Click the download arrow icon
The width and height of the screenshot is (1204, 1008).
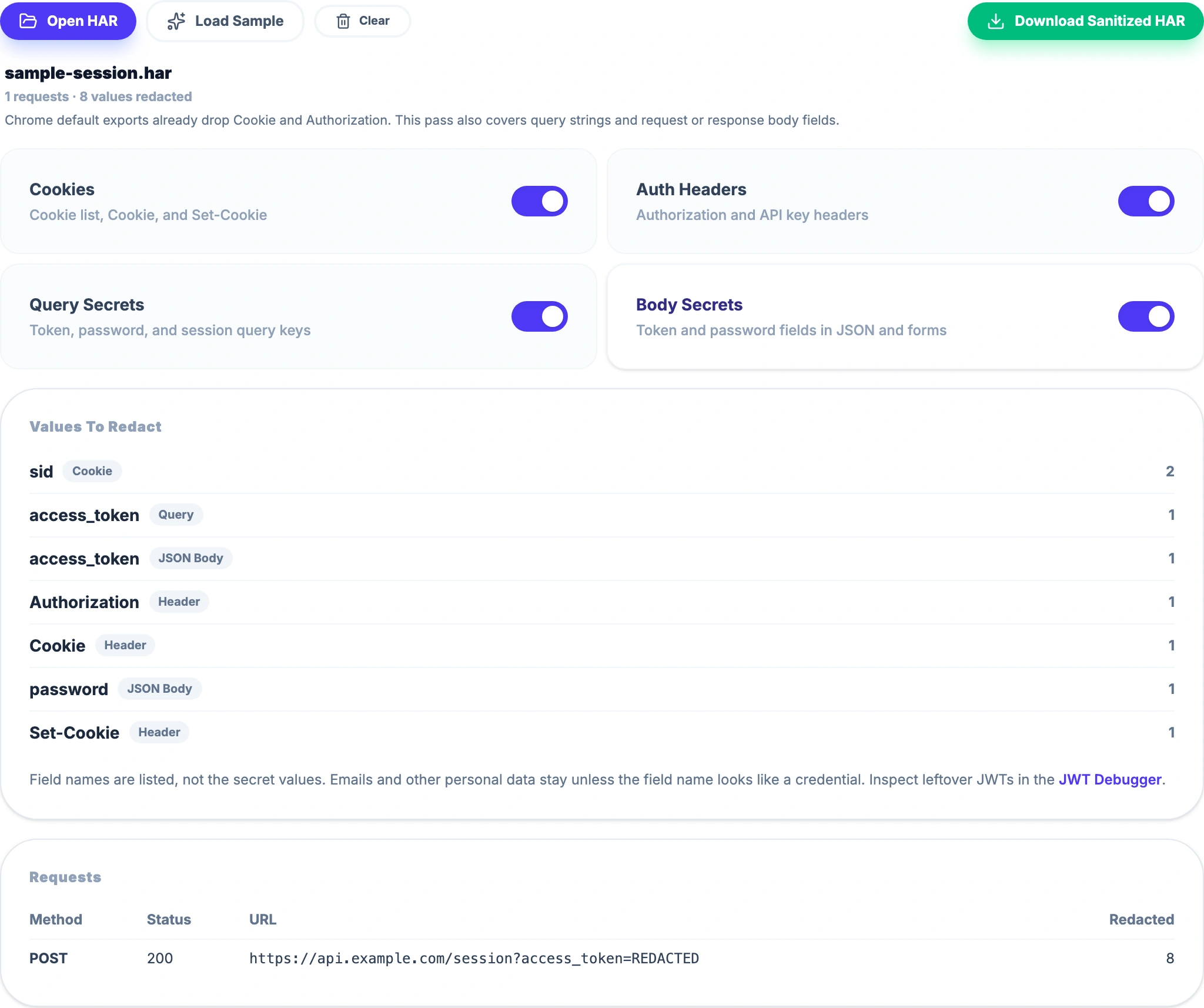click(995, 21)
